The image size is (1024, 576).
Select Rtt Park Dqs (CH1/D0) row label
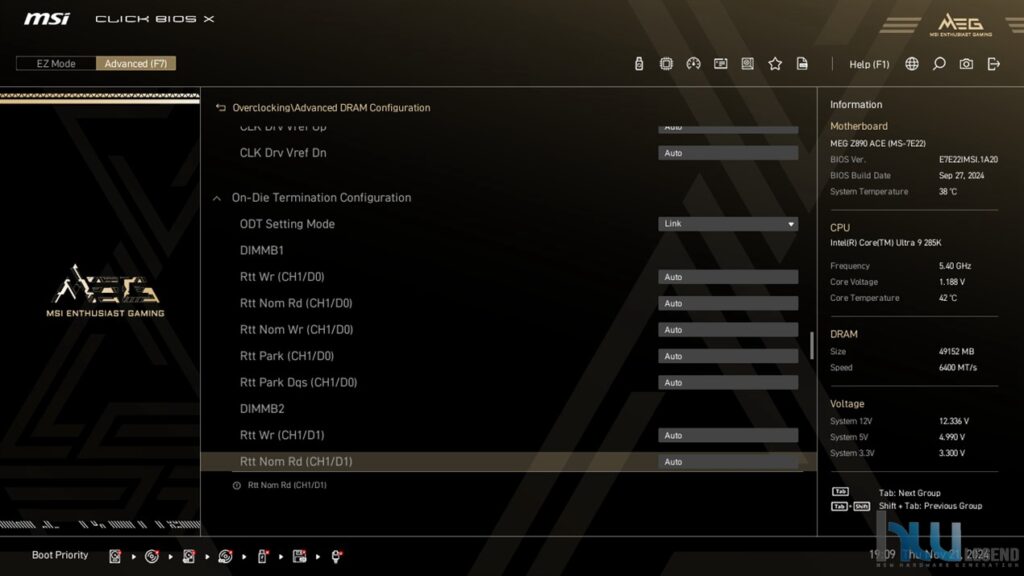(298, 383)
